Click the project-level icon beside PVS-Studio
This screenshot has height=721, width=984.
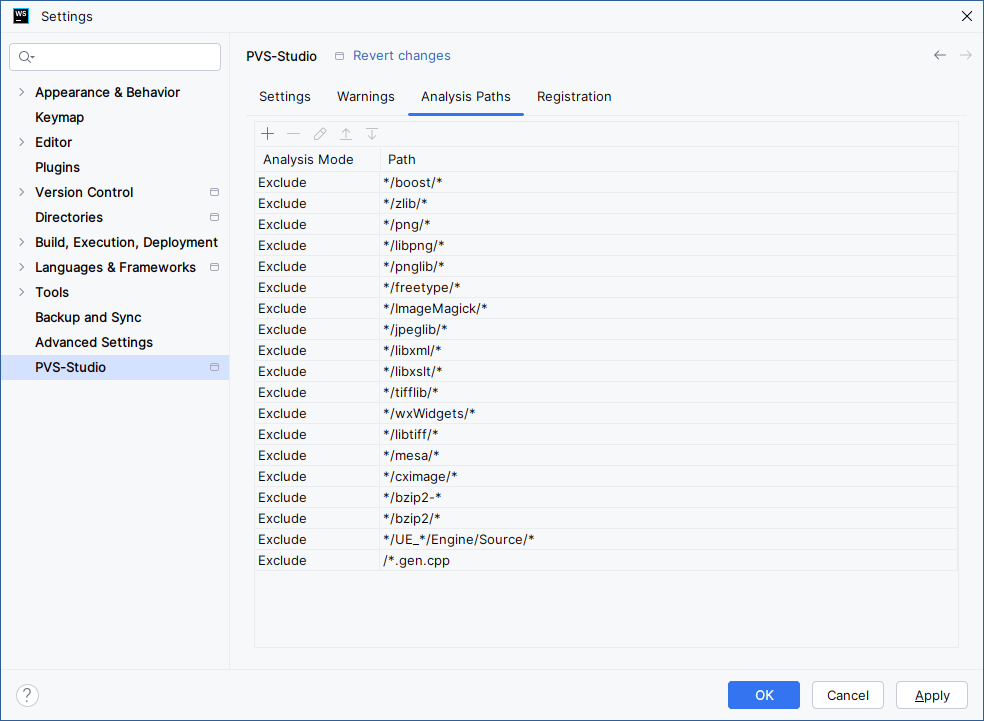[x=214, y=367]
